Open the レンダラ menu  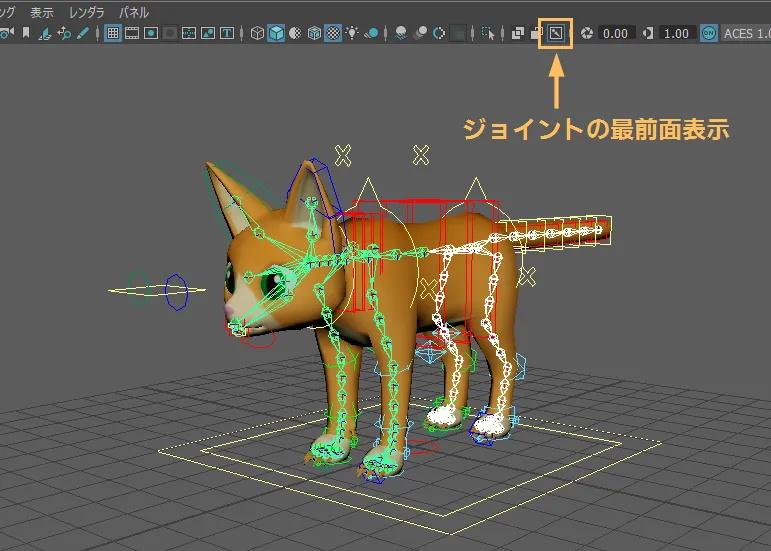point(87,12)
